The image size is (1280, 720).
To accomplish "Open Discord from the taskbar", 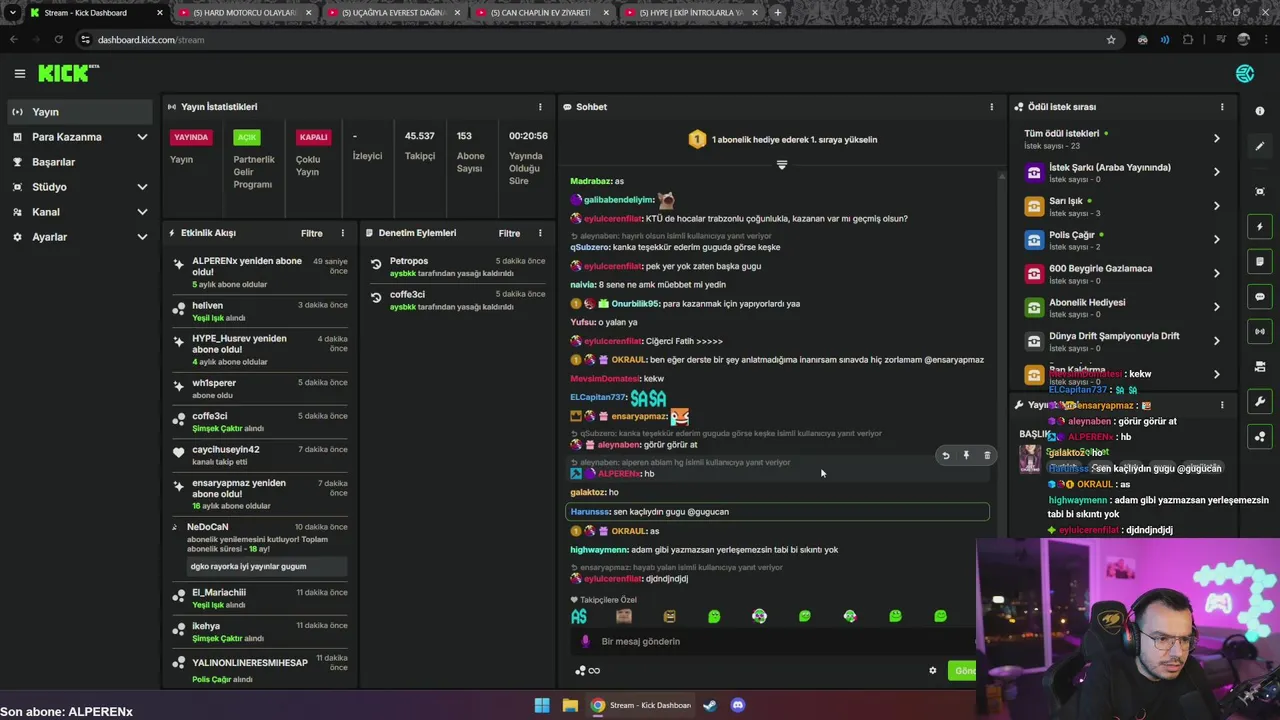I will click(x=738, y=705).
